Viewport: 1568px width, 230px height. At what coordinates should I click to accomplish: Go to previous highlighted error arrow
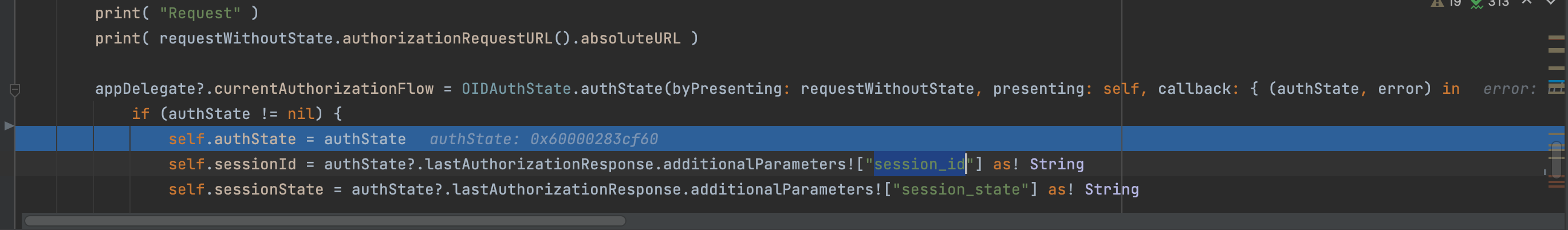pyautogui.click(x=1527, y=3)
